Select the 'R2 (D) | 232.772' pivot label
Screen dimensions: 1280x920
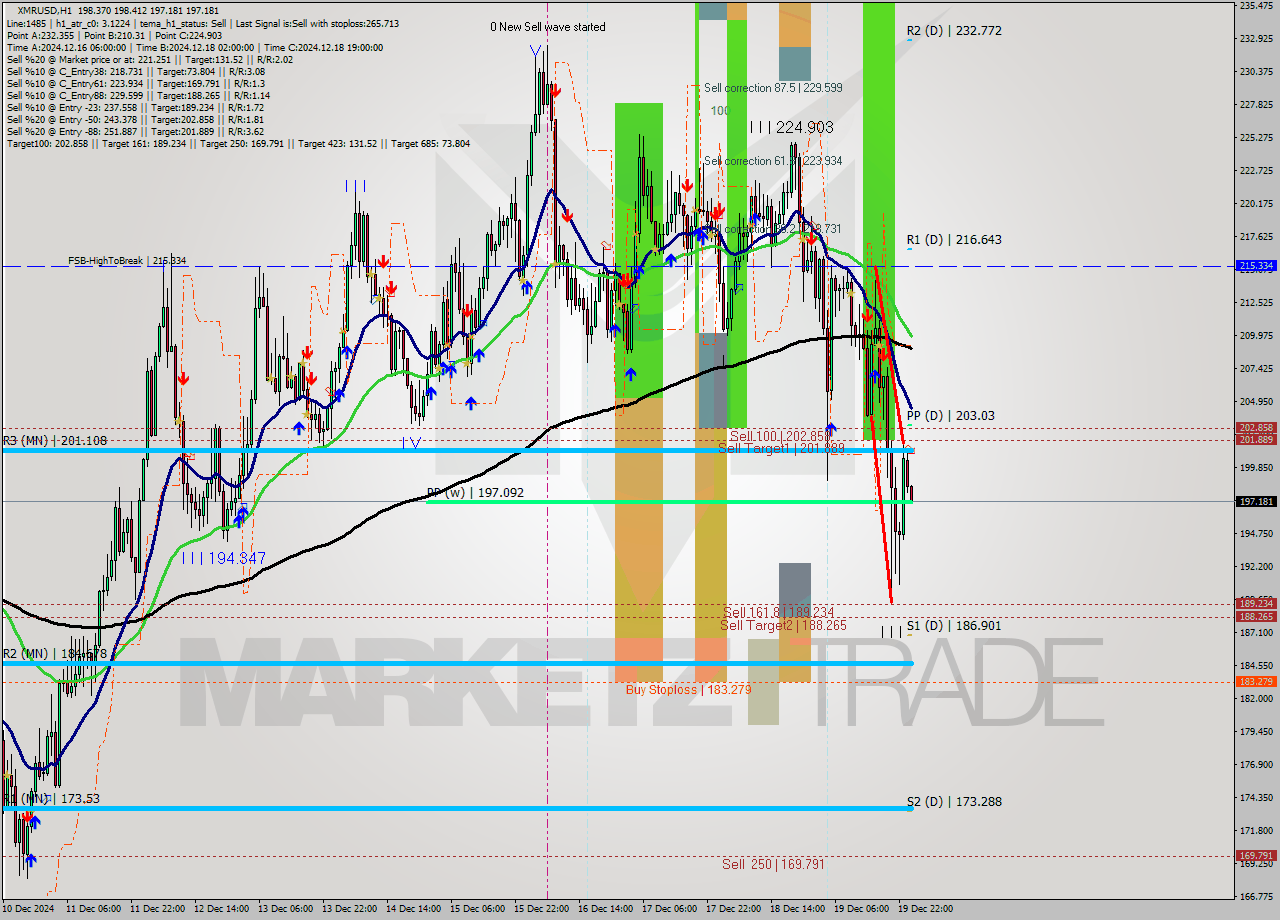click(x=954, y=31)
